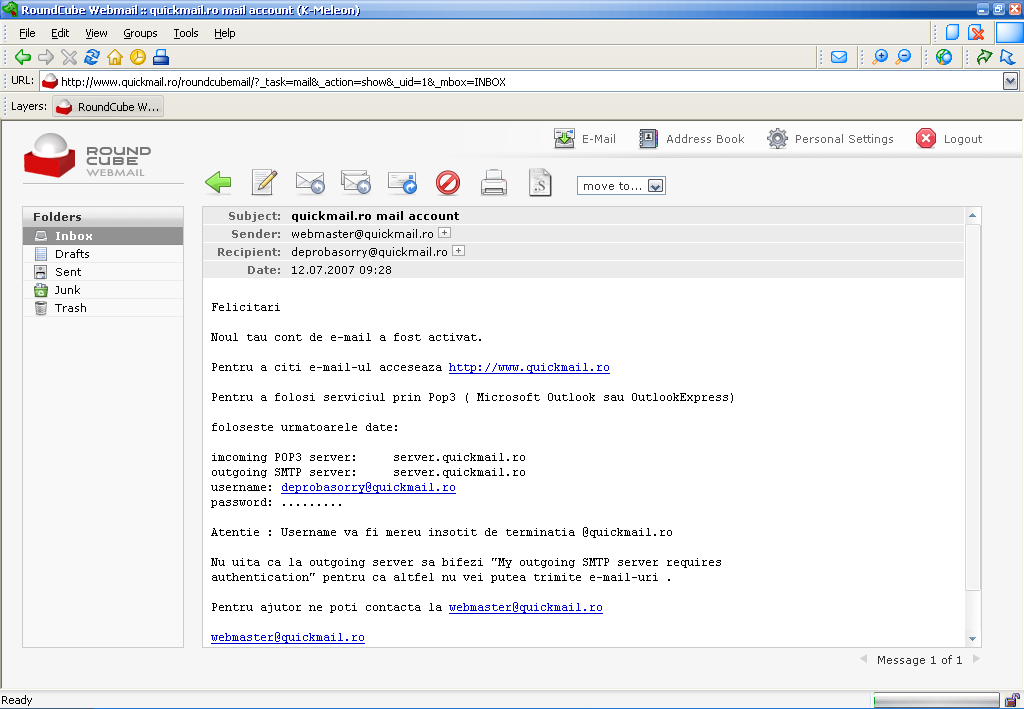This screenshot has width=1024, height=709.
Task: Expand the URL bar history dropdown
Action: pos(1010,82)
